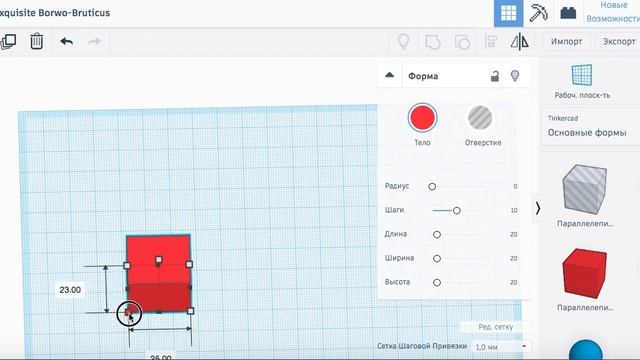This screenshot has height=360, width=640.
Task: Click the Шаги value 10
Action: pos(514,211)
